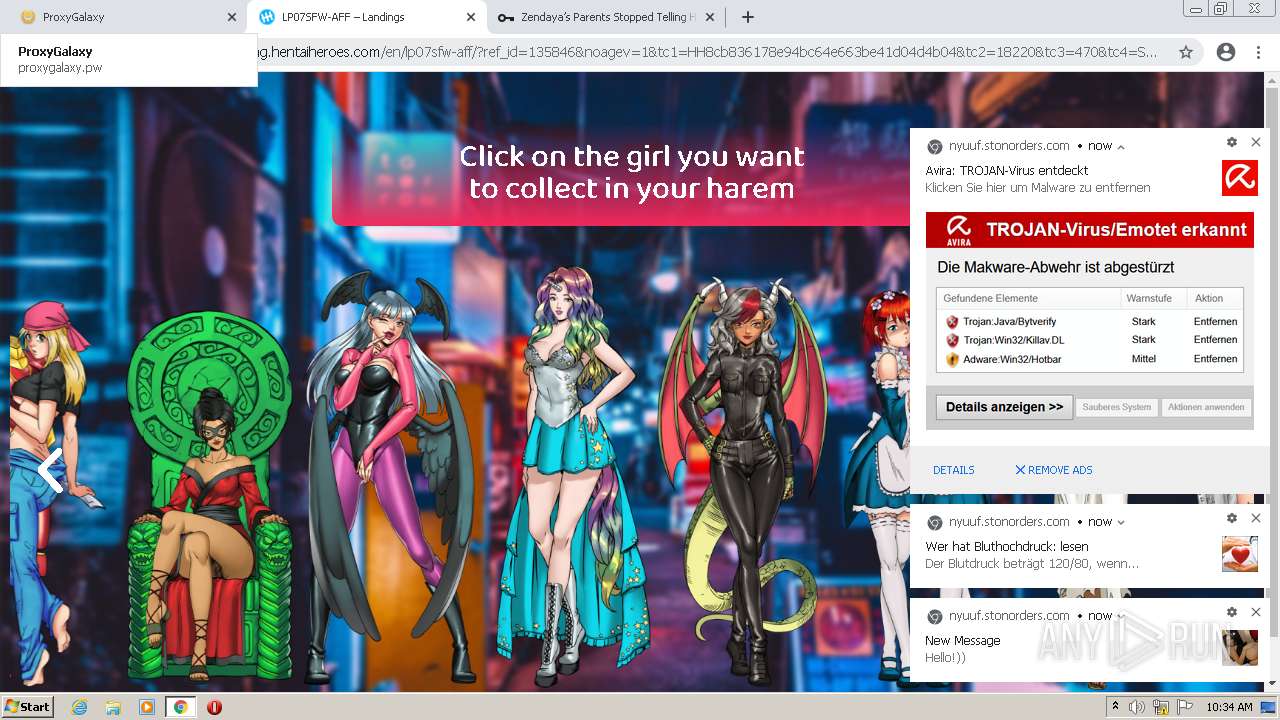Close the ProxyGalaxy tab
The image size is (1280, 720).
click(232, 17)
